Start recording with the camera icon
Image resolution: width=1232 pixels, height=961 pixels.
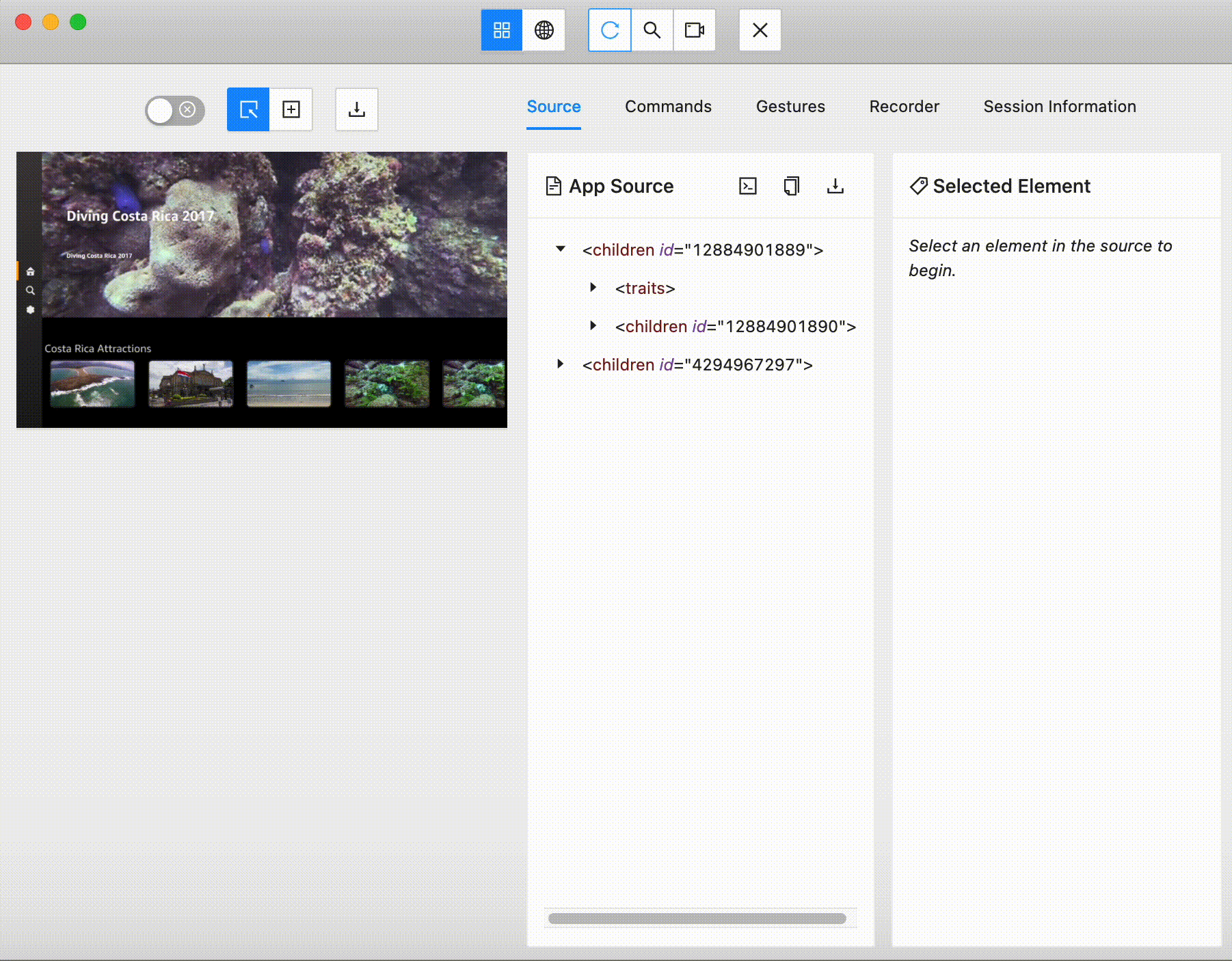(695, 30)
